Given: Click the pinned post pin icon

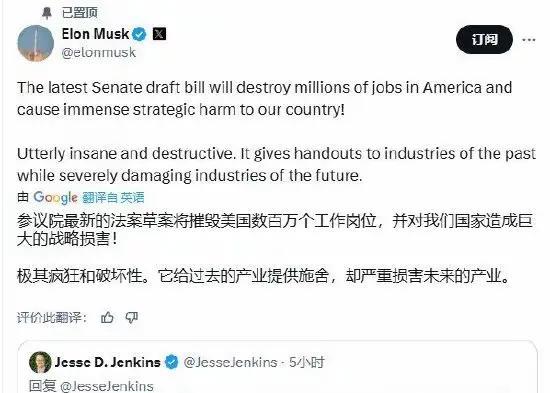Looking at the screenshot, I should point(46,13).
